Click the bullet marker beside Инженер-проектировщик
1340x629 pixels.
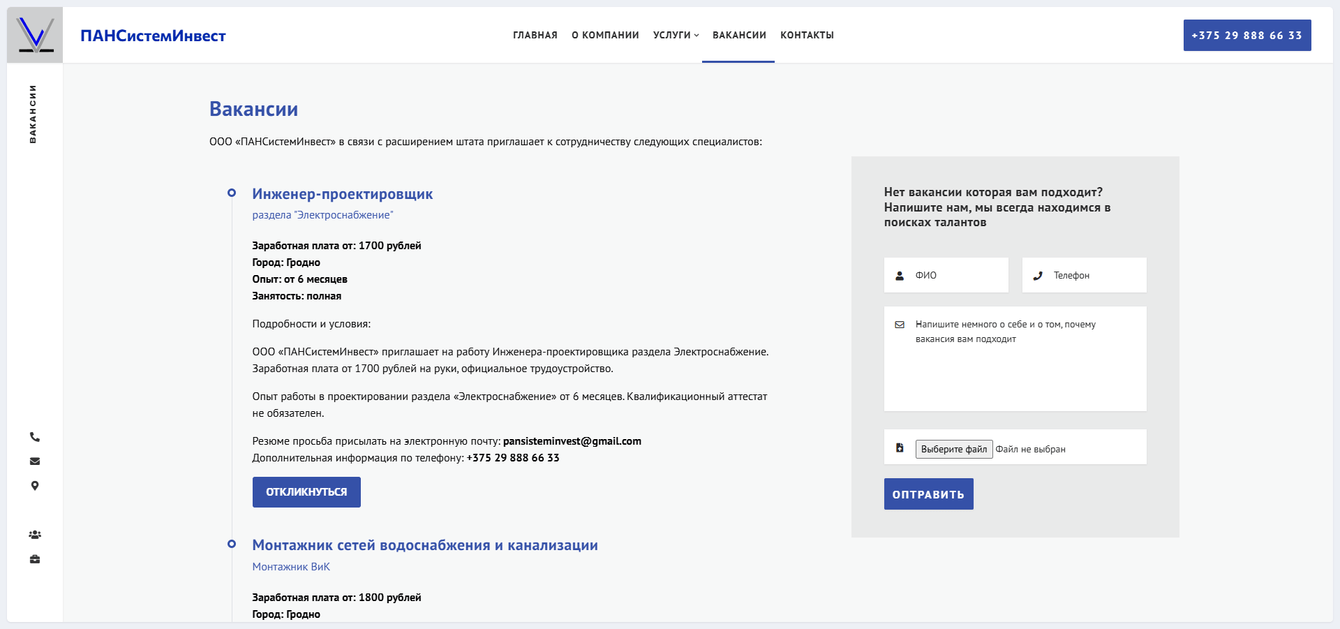coord(232,192)
